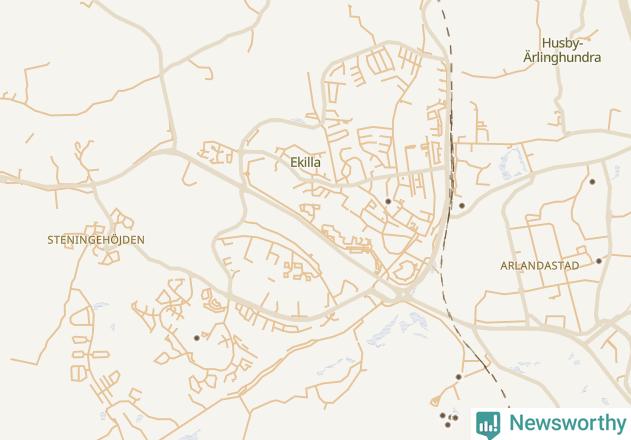Click the oval loop road above the interchange
The image size is (631, 440).
point(406,270)
